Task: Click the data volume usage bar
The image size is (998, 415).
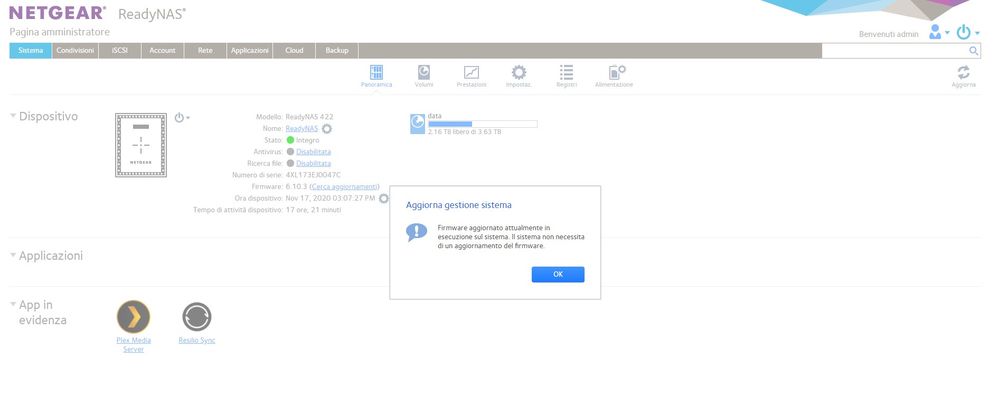Action: point(482,124)
